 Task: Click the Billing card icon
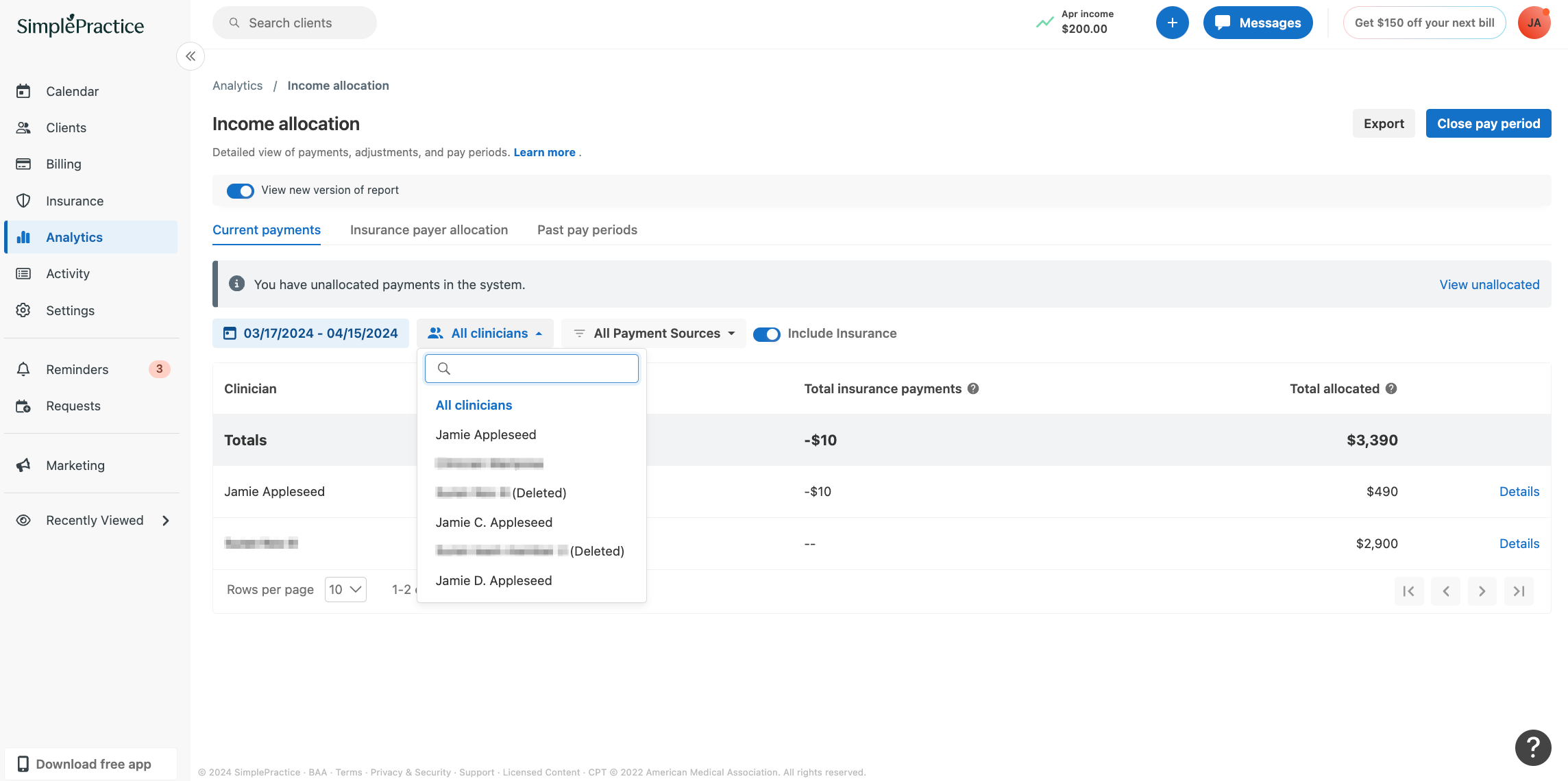tap(23, 164)
